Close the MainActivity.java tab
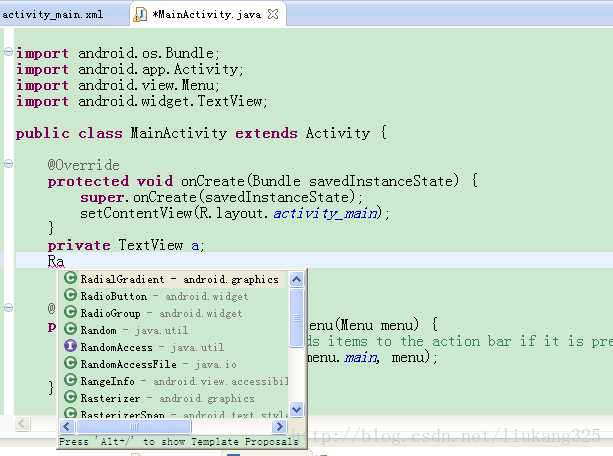This screenshot has width=613, height=456. click(x=273, y=15)
